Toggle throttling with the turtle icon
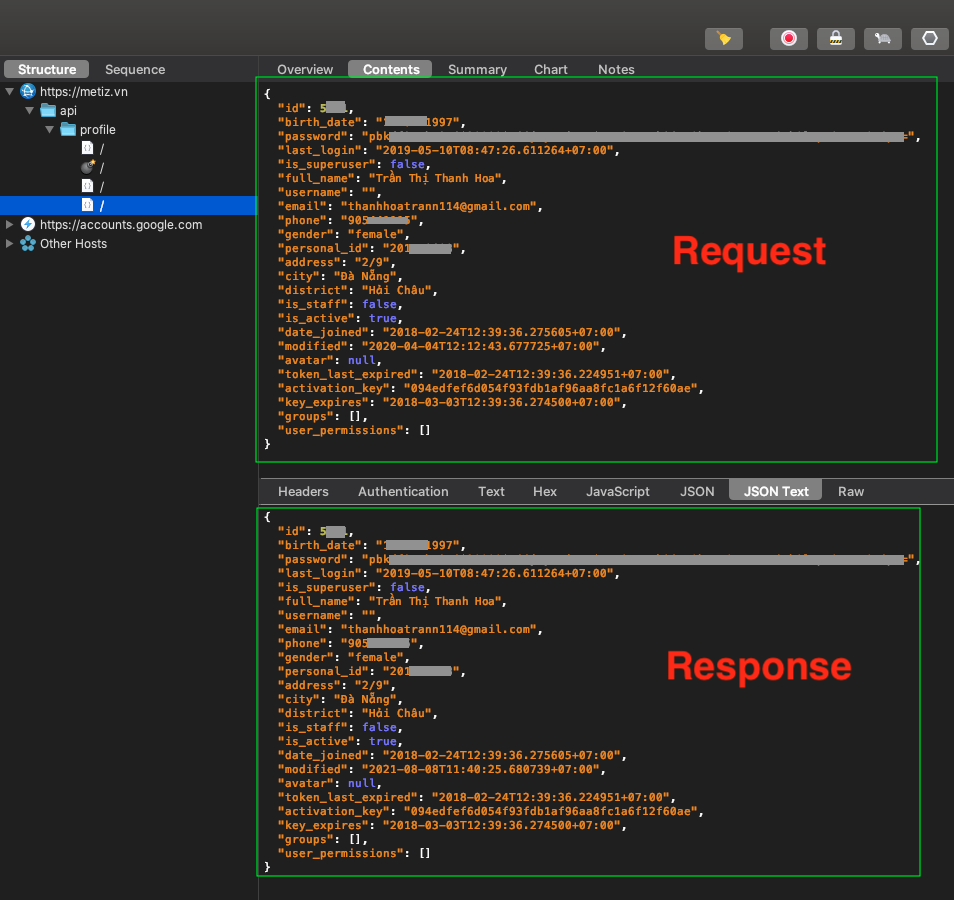 point(883,39)
